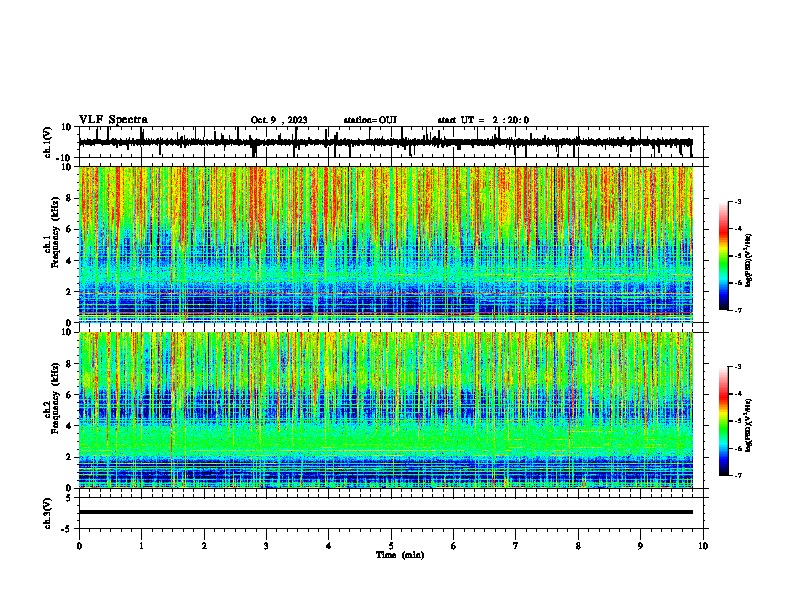Click the "4" kHz tick of ch.1 spectrogram
792x612 pixels.
tap(69, 261)
